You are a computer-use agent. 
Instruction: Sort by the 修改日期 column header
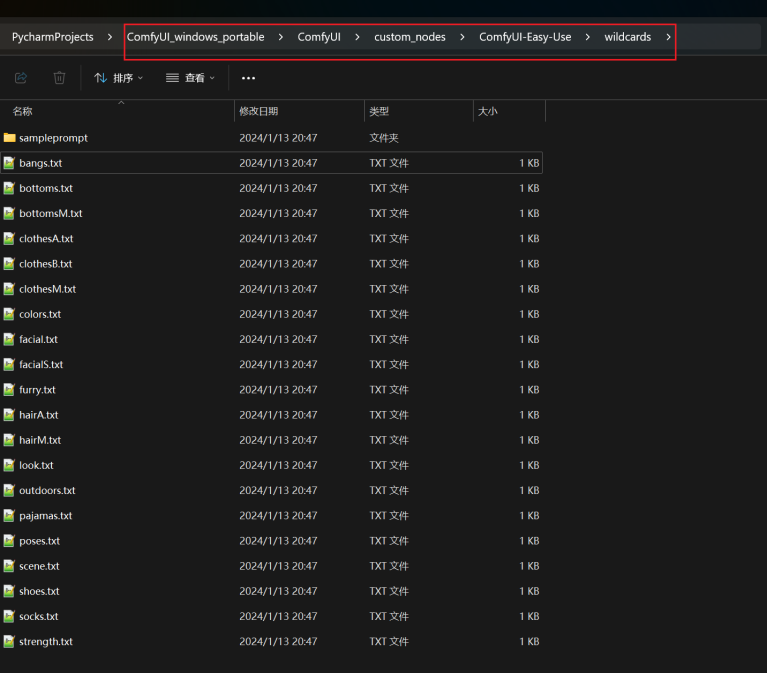[x=258, y=112]
